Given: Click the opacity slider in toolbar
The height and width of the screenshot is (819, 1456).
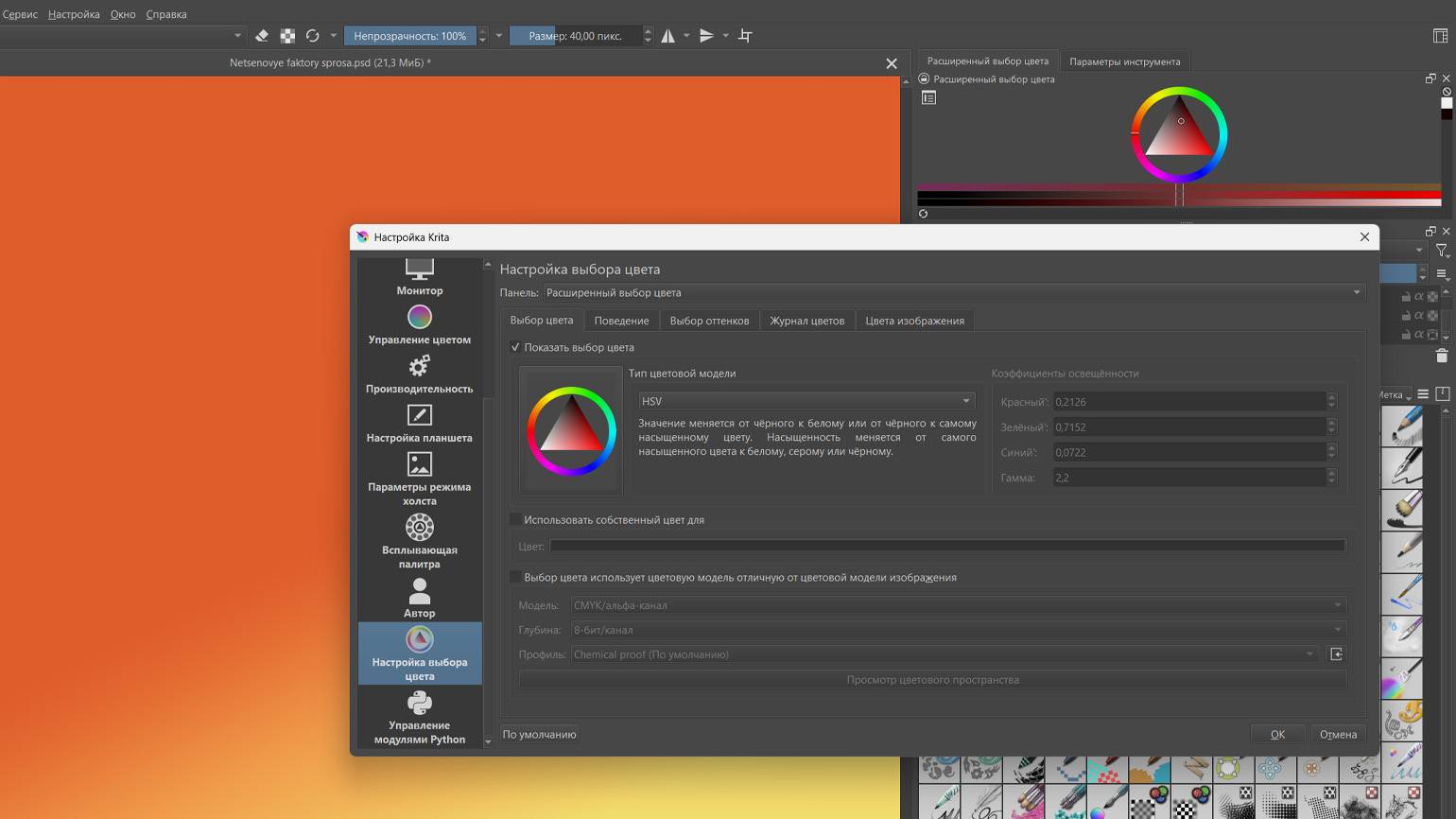Looking at the screenshot, I should [x=409, y=36].
